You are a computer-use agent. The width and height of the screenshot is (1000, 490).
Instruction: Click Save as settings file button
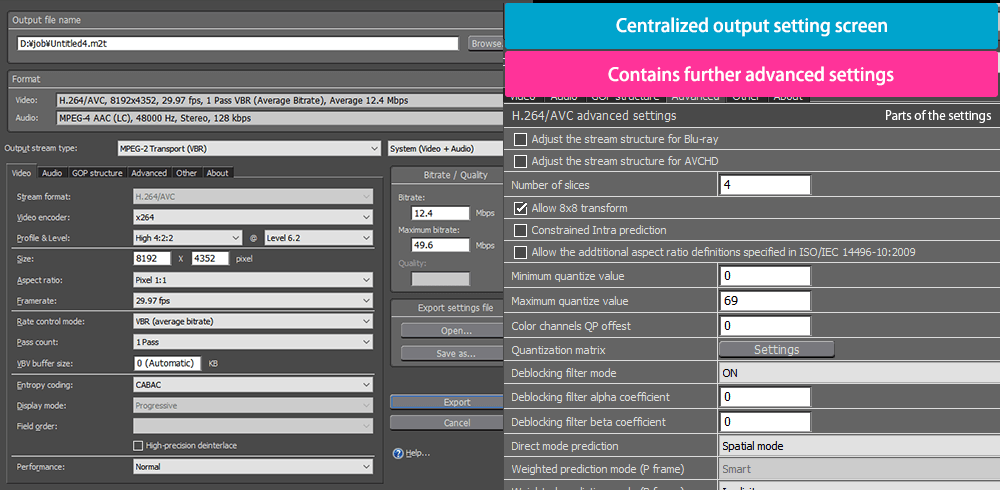[x=452, y=353]
